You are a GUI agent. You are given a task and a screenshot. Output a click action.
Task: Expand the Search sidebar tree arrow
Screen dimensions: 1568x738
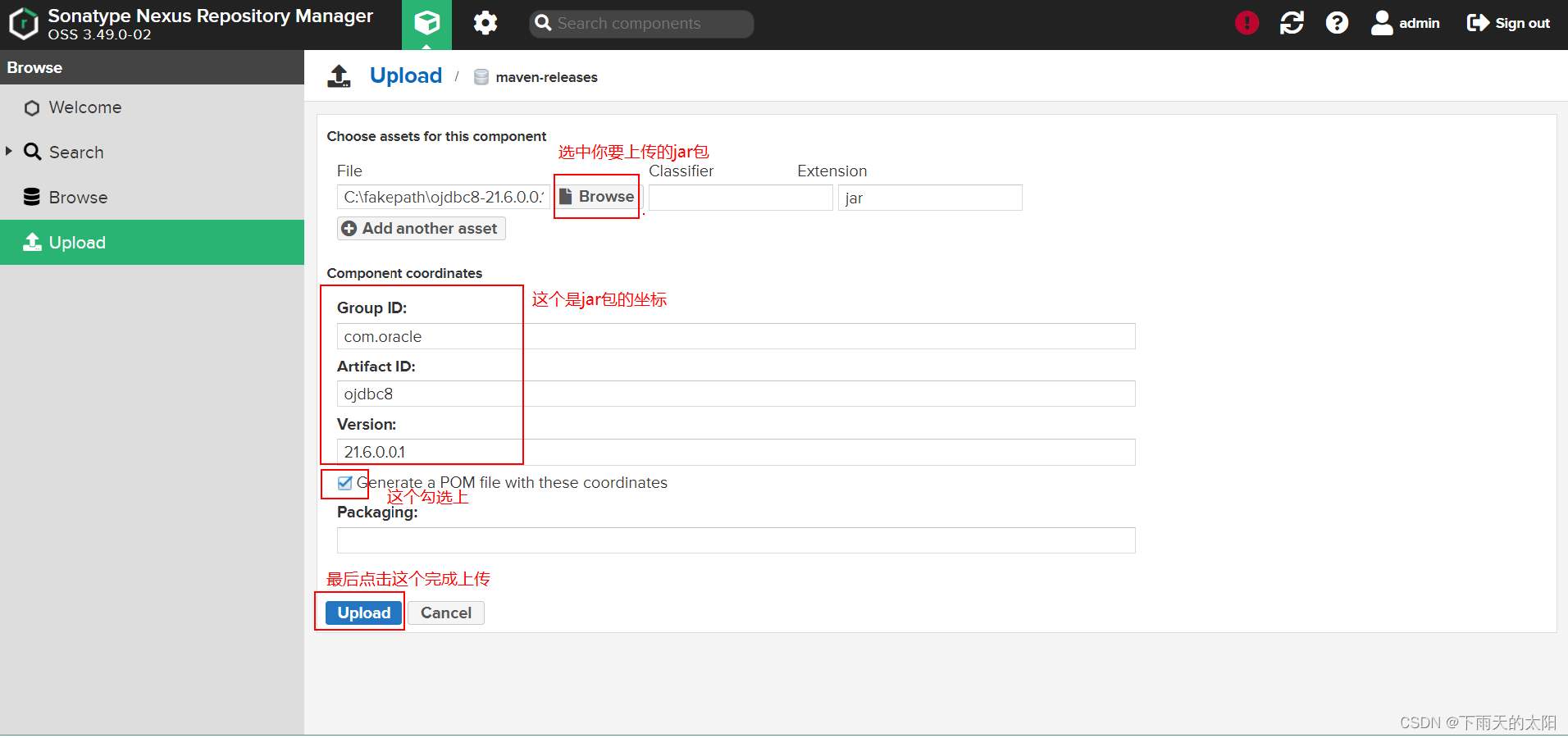tap(9, 151)
